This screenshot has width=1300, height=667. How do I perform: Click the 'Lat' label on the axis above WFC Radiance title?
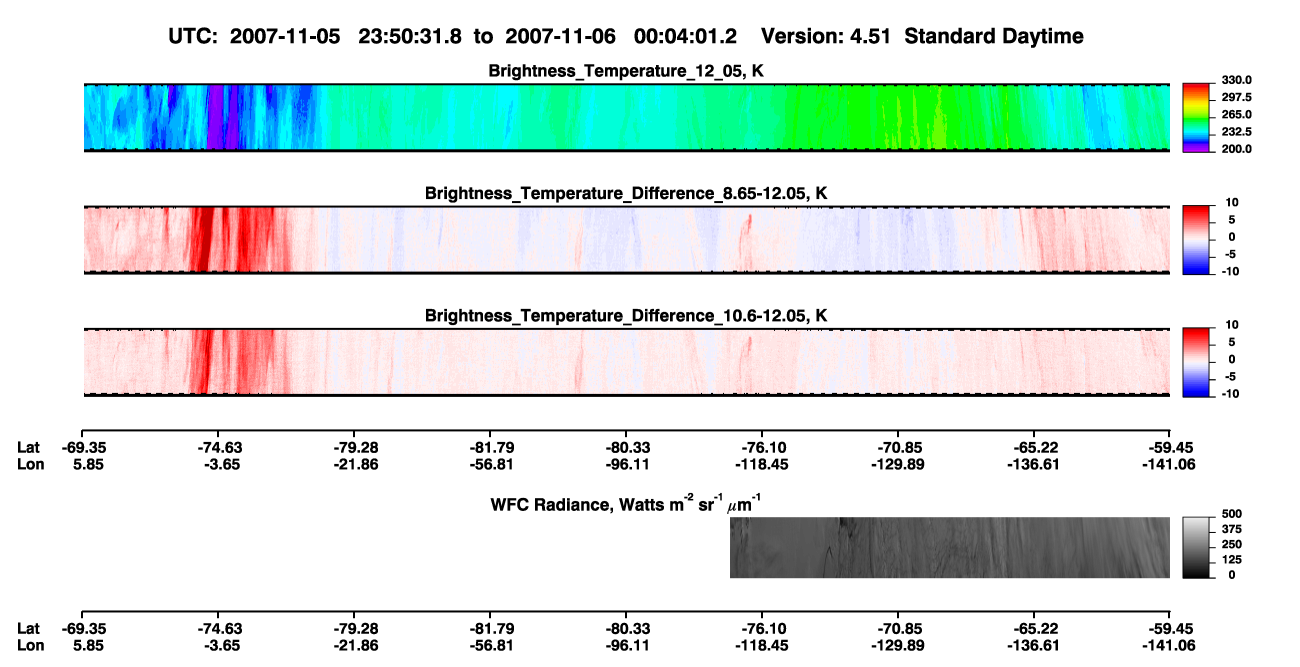[28, 446]
